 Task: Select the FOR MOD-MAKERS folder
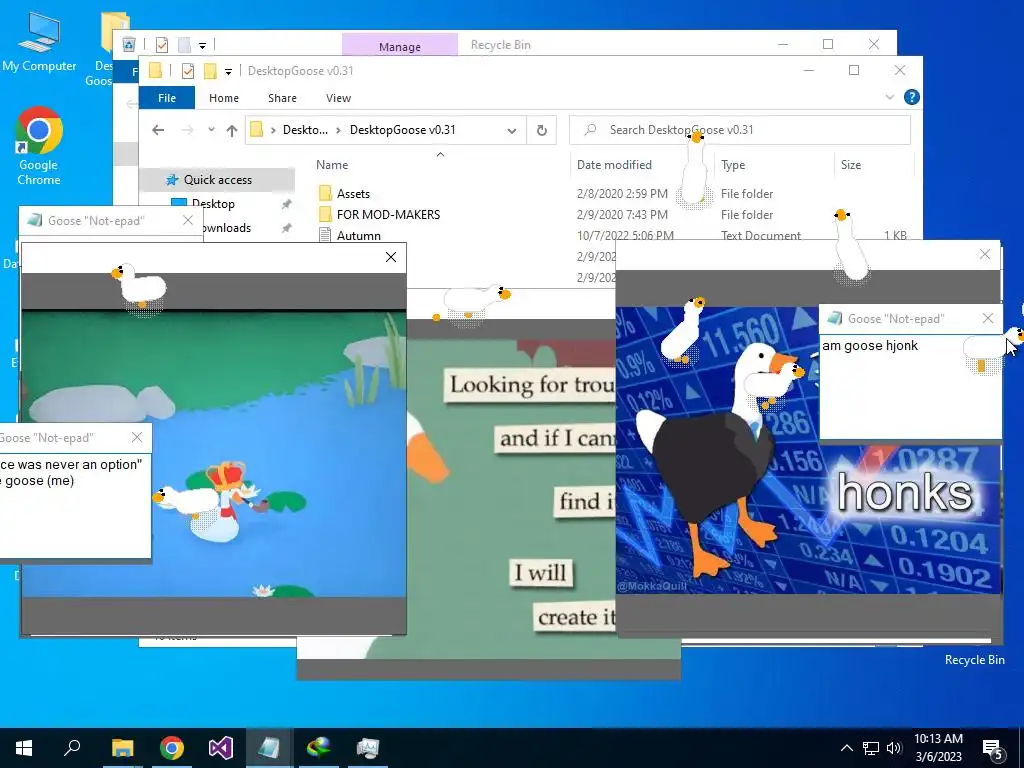click(389, 215)
